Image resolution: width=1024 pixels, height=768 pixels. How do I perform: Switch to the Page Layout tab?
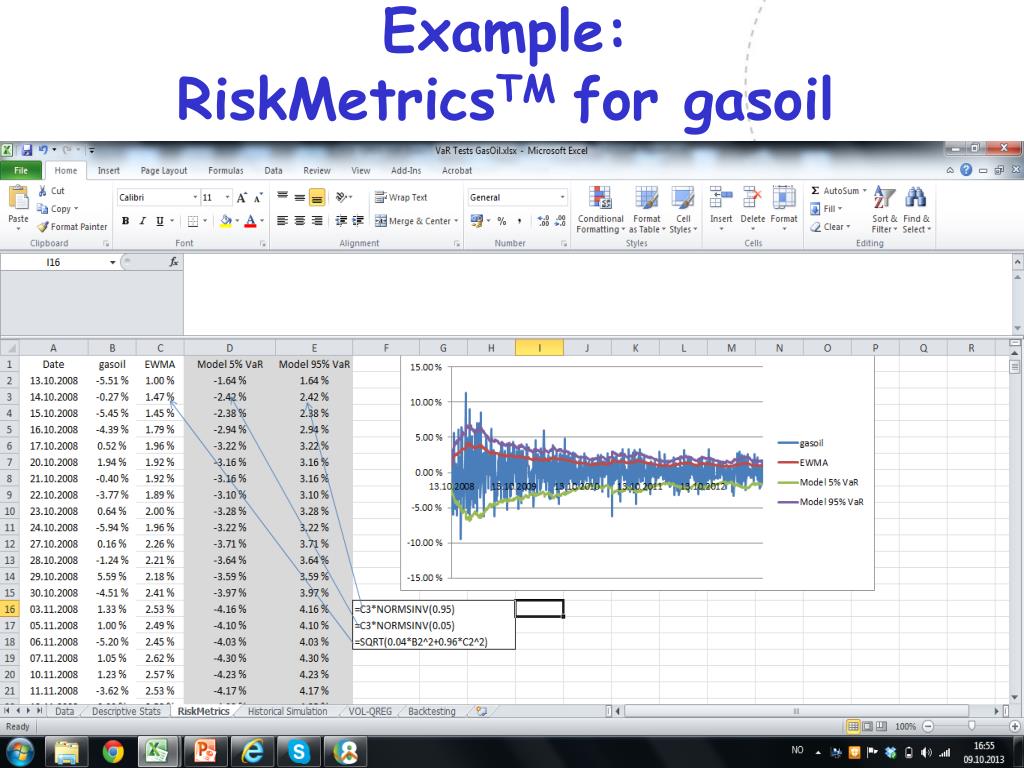click(x=164, y=170)
